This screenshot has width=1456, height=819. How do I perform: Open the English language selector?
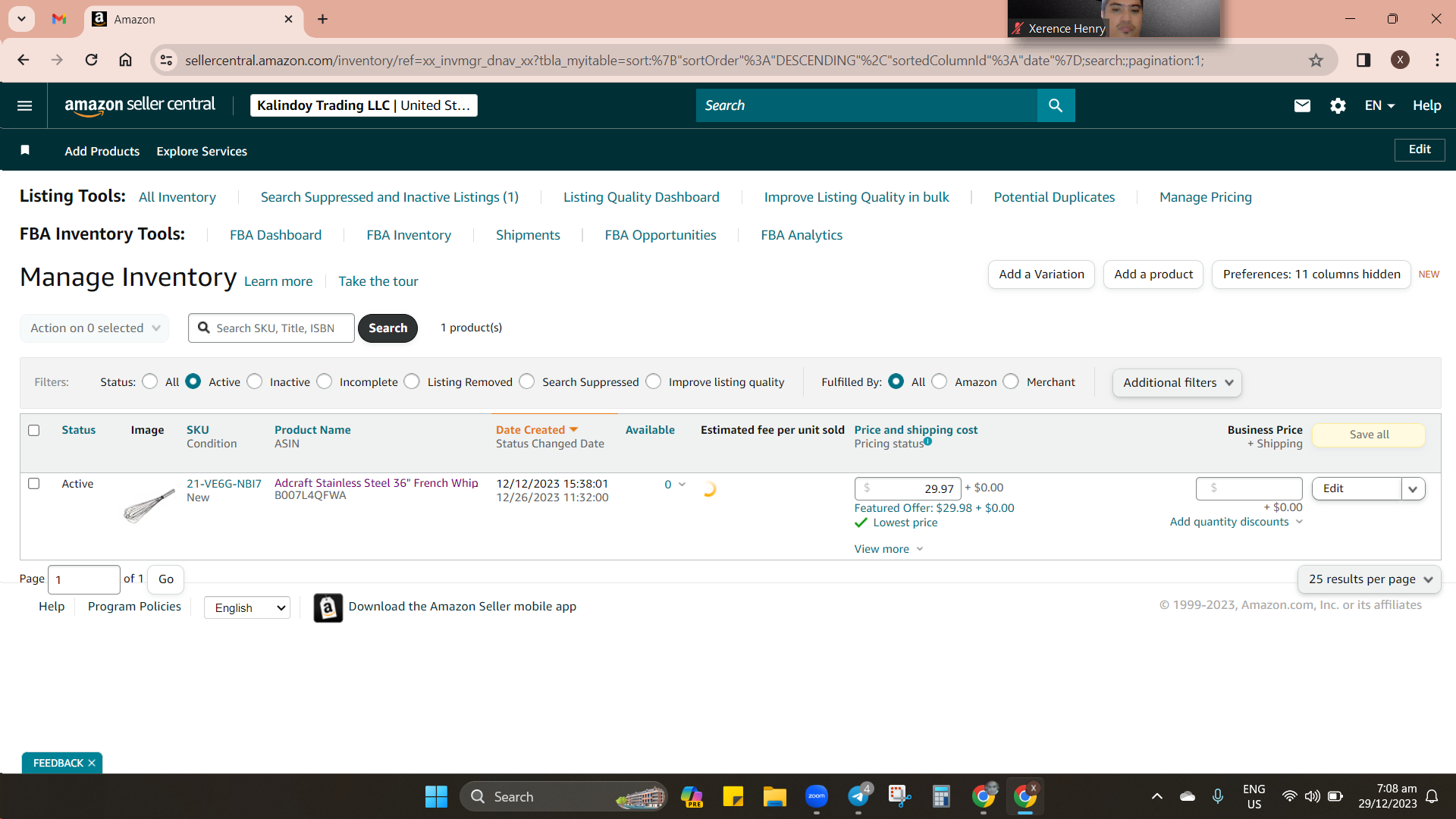pos(247,607)
